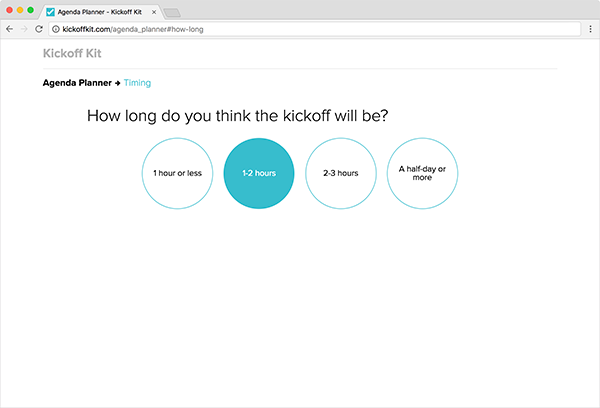This screenshot has height=408, width=600.
Task: Click the Timing breadcrumb link
Action: tap(137, 83)
